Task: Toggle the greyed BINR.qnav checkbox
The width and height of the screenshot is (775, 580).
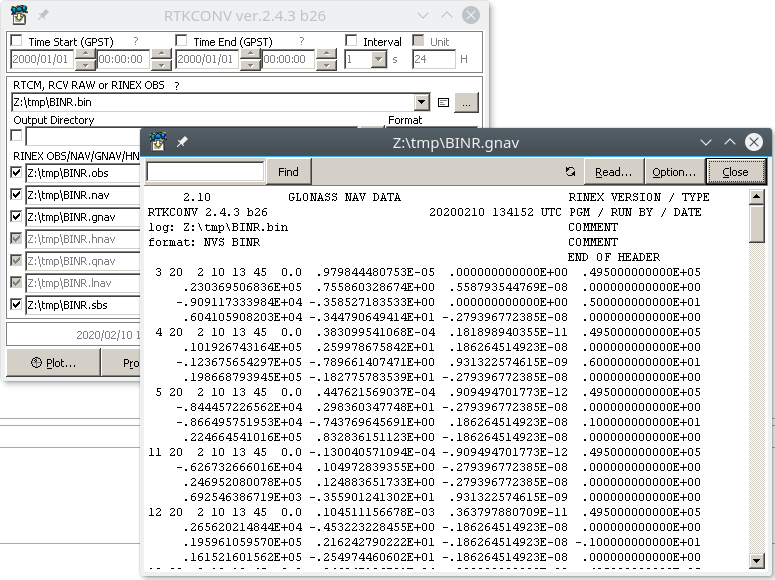Action: tap(16, 260)
